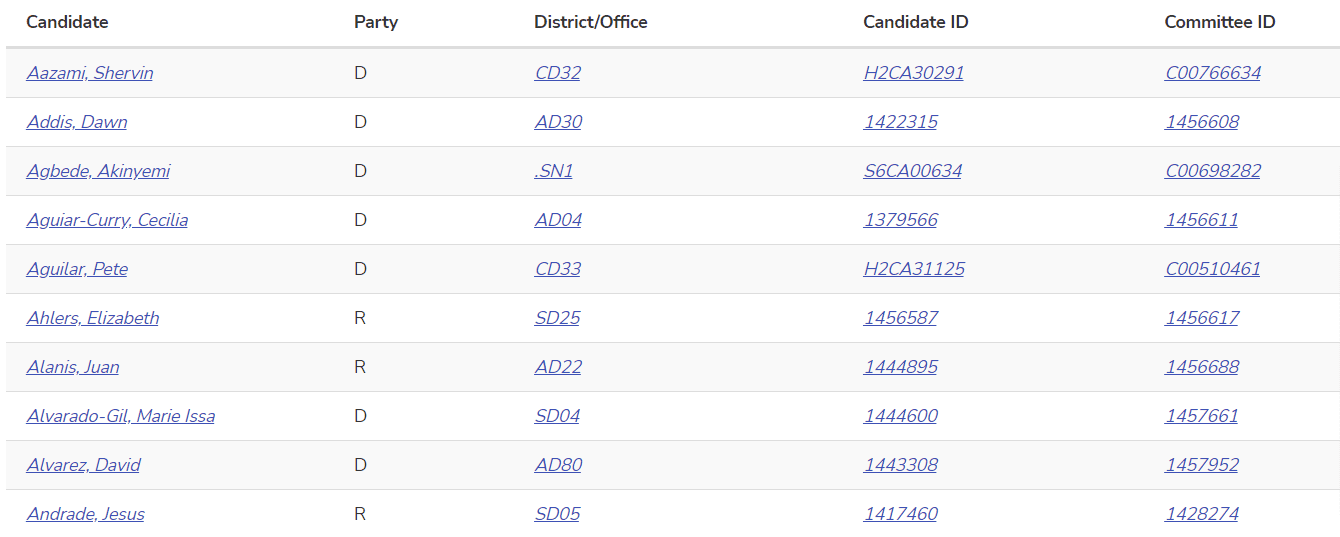Open district link AD30

pos(558,122)
